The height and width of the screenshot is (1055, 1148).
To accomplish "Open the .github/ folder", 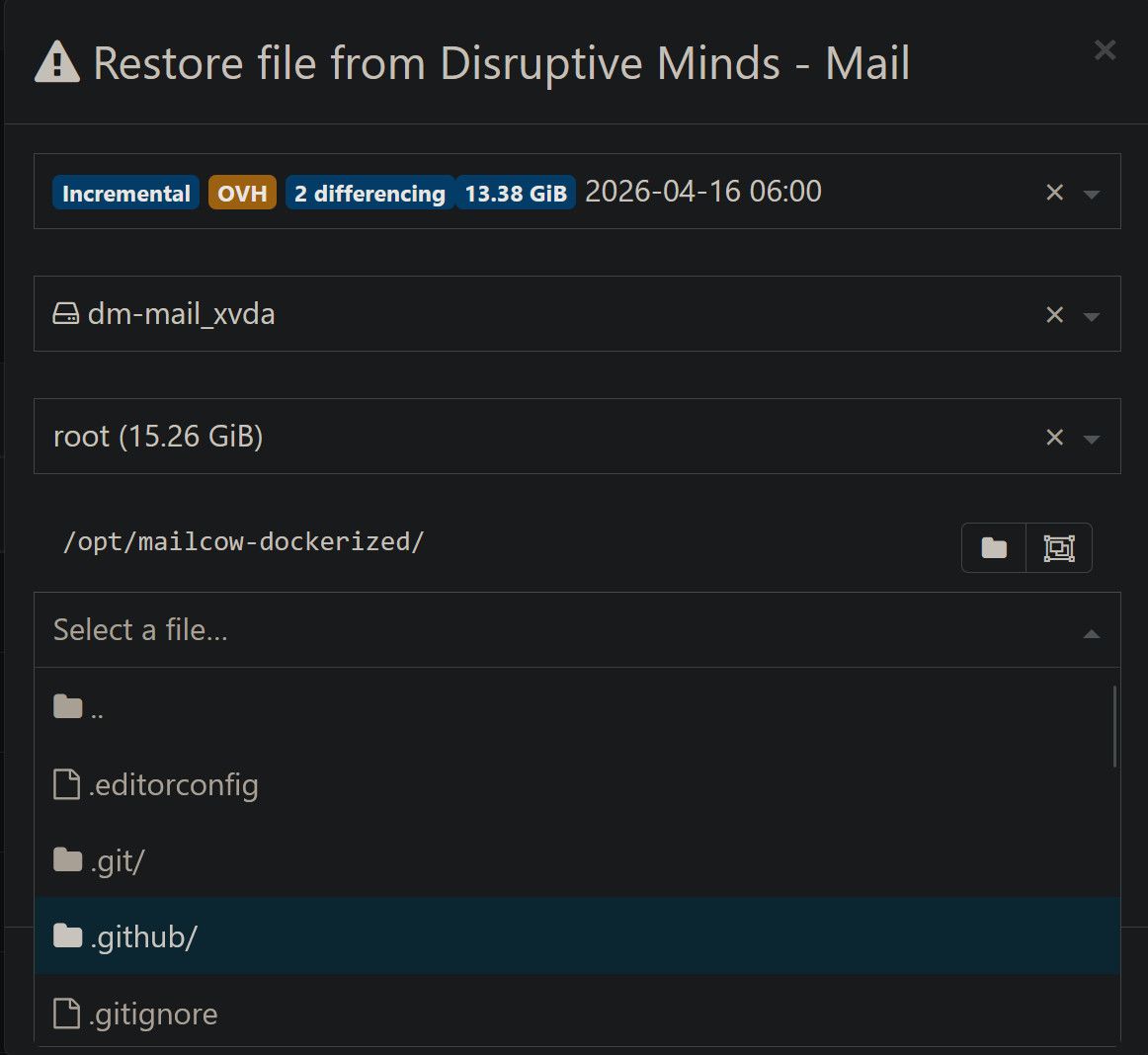I will [x=143, y=936].
